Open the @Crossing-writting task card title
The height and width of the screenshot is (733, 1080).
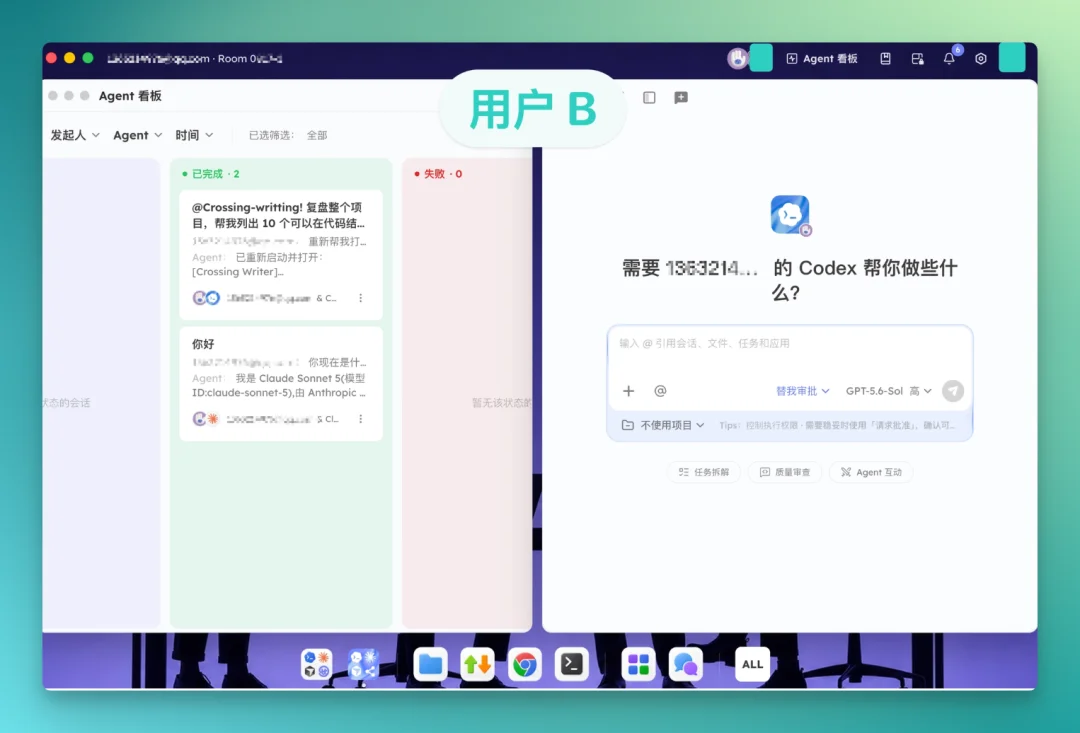coord(278,215)
